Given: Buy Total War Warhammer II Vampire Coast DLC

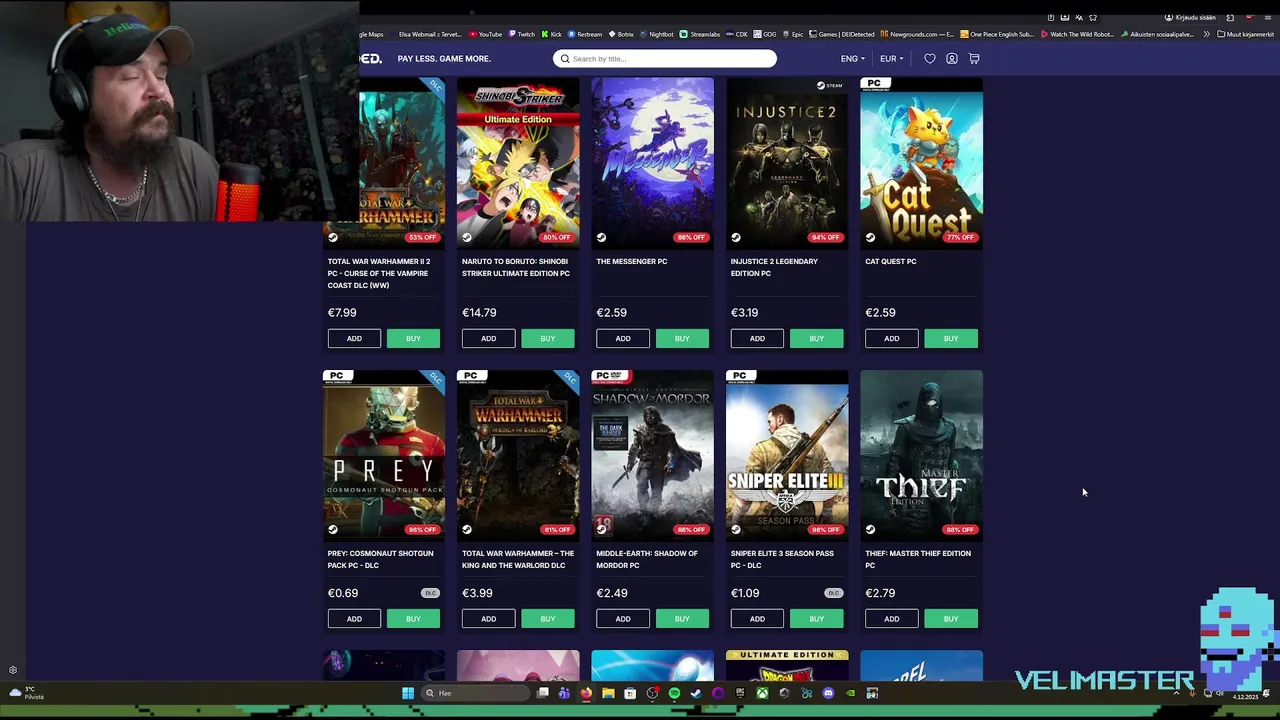Looking at the screenshot, I should [x=413, y=338].
